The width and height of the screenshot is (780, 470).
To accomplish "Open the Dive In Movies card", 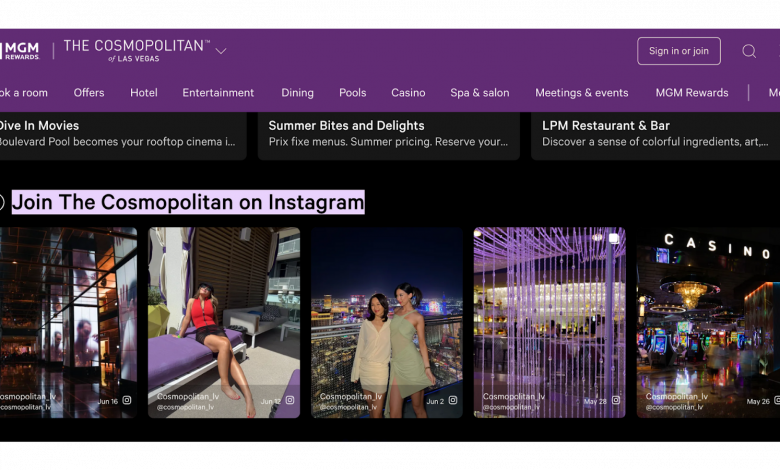I will tap(123, 136).
